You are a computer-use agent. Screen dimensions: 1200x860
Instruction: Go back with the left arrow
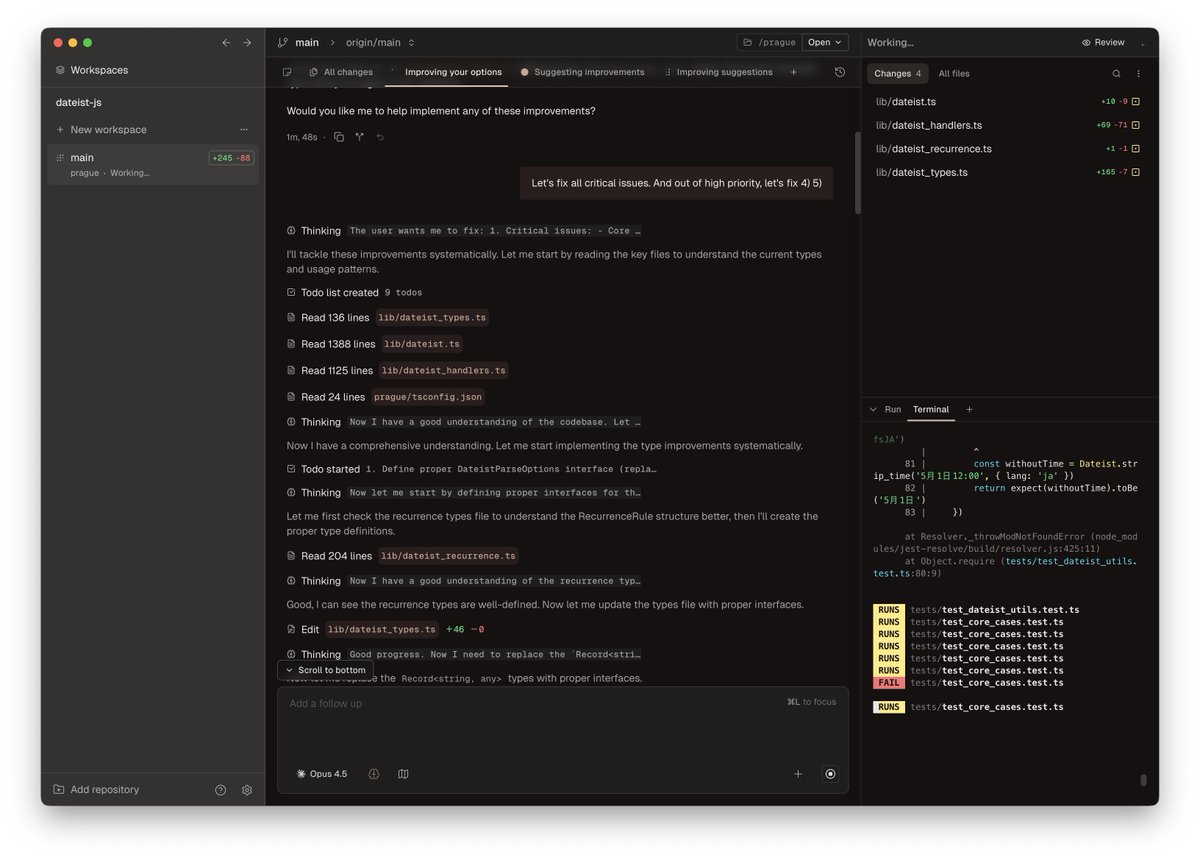pyautogui.click(x=226, y=43)
